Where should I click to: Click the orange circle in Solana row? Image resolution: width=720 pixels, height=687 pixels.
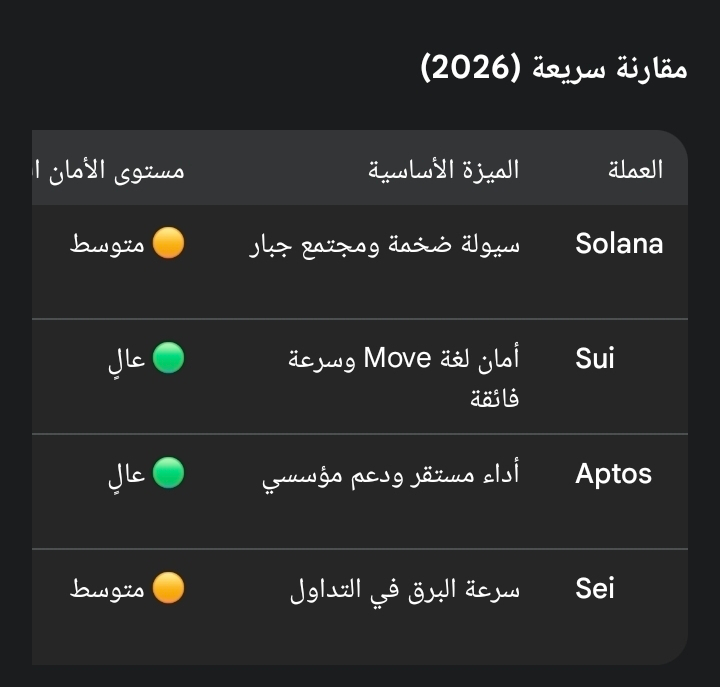coord(169,243)
